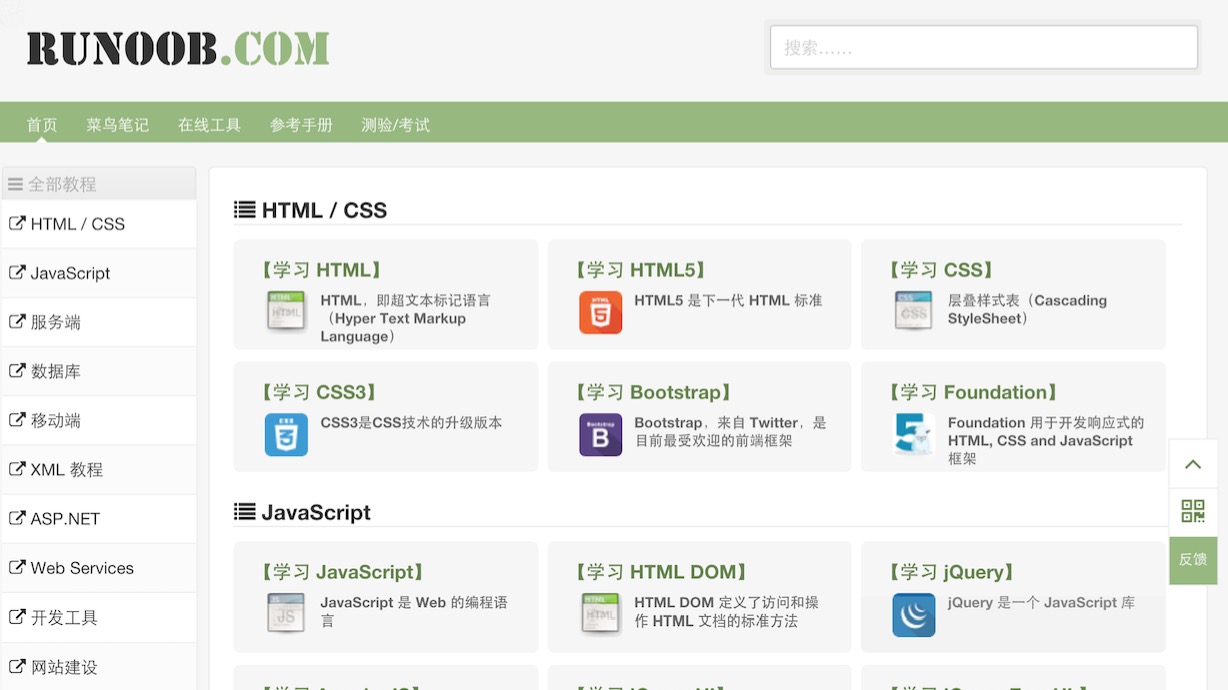The width and height of the screenshot is (1228, 690).
Task: Select XML 教程 in the sidebar
Action: pyautogui.click(x=66, y=470)
